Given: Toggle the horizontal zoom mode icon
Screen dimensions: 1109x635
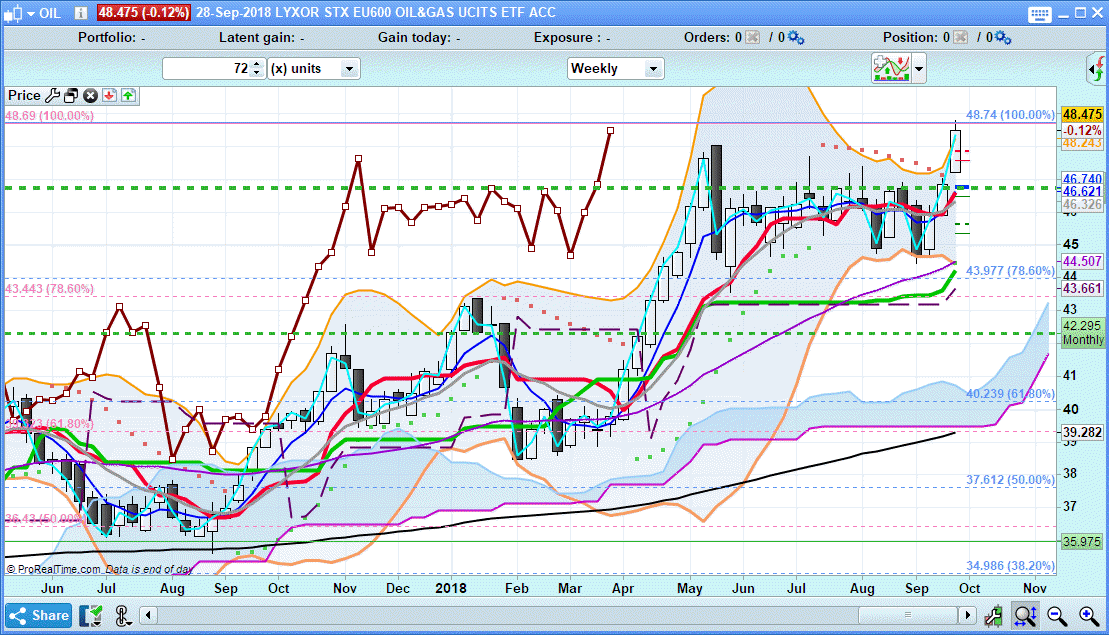Looking at the screenshot, I should [x=1025, y=615].
